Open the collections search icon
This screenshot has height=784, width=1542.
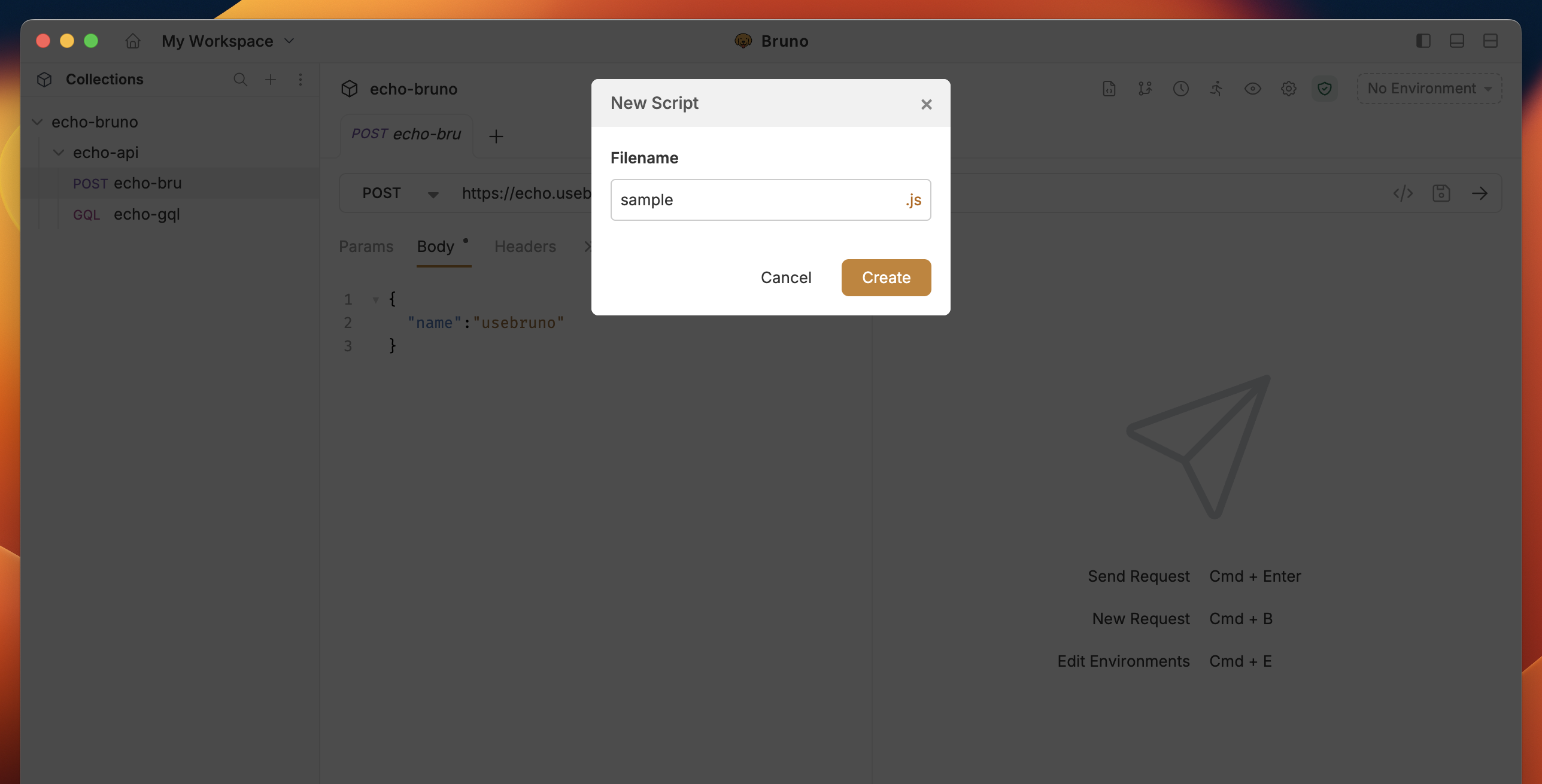[240, 80]
